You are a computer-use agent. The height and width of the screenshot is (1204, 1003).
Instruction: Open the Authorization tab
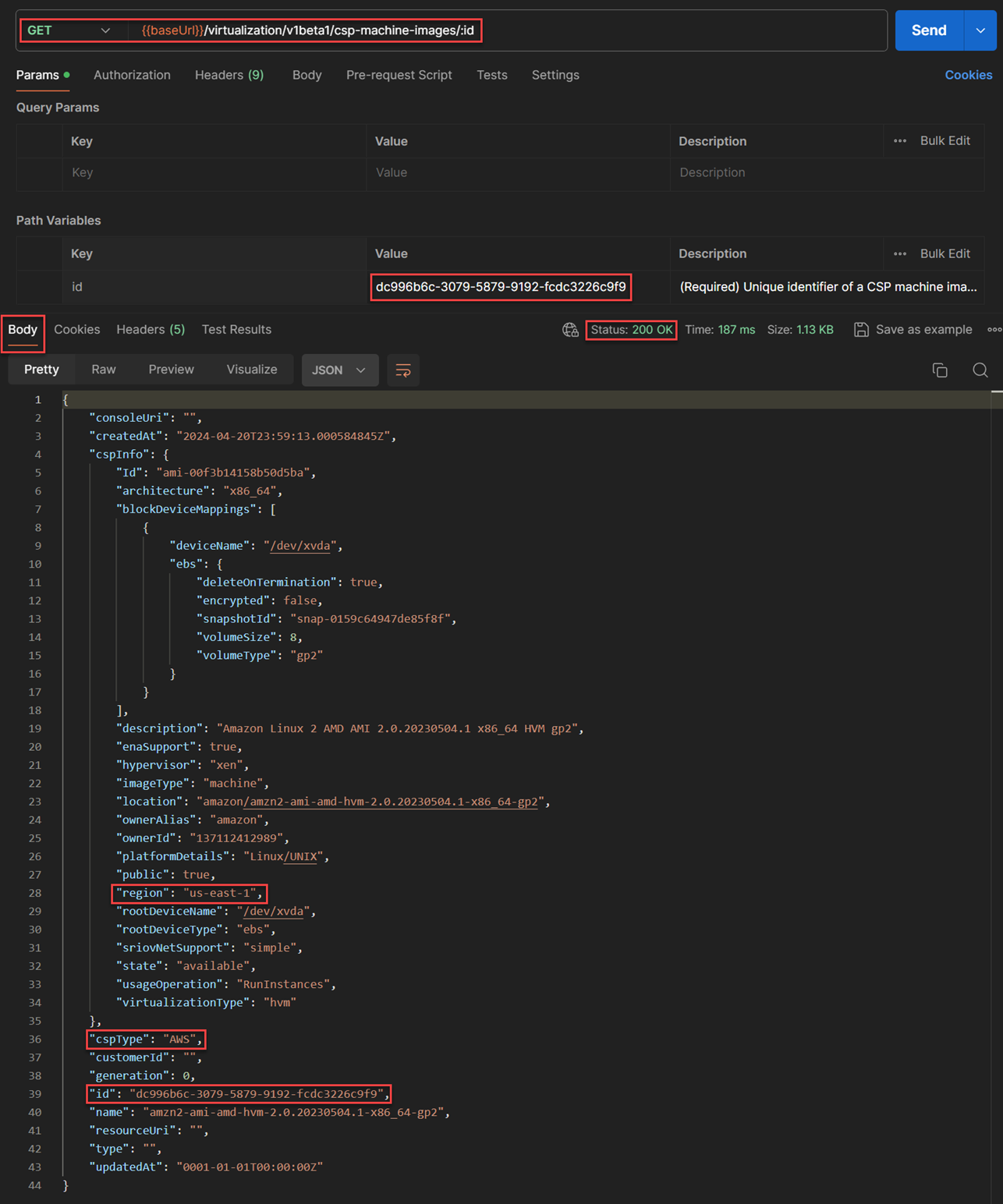[132, 75]
